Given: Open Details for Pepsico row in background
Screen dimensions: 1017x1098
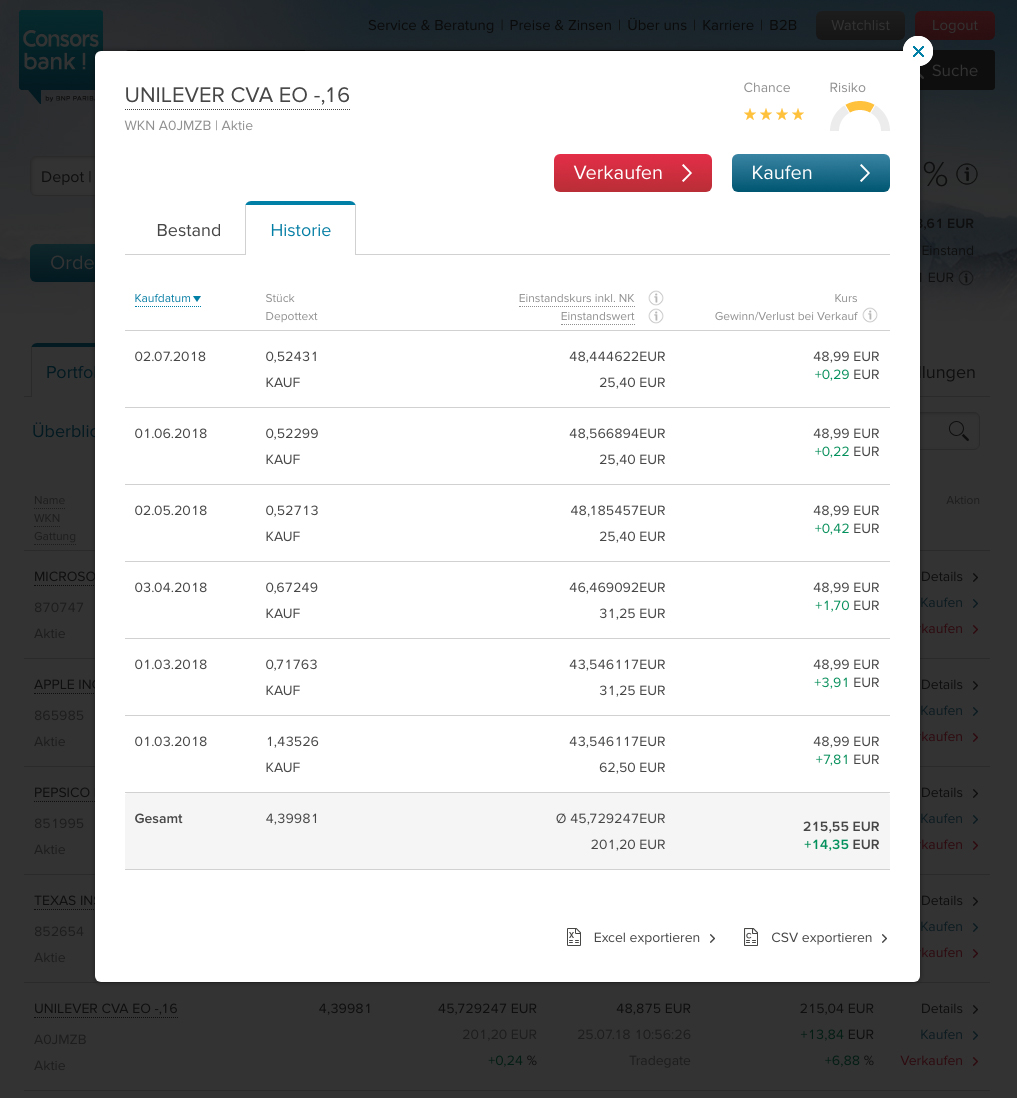Looking at the screenshot, I should (950, 793).
